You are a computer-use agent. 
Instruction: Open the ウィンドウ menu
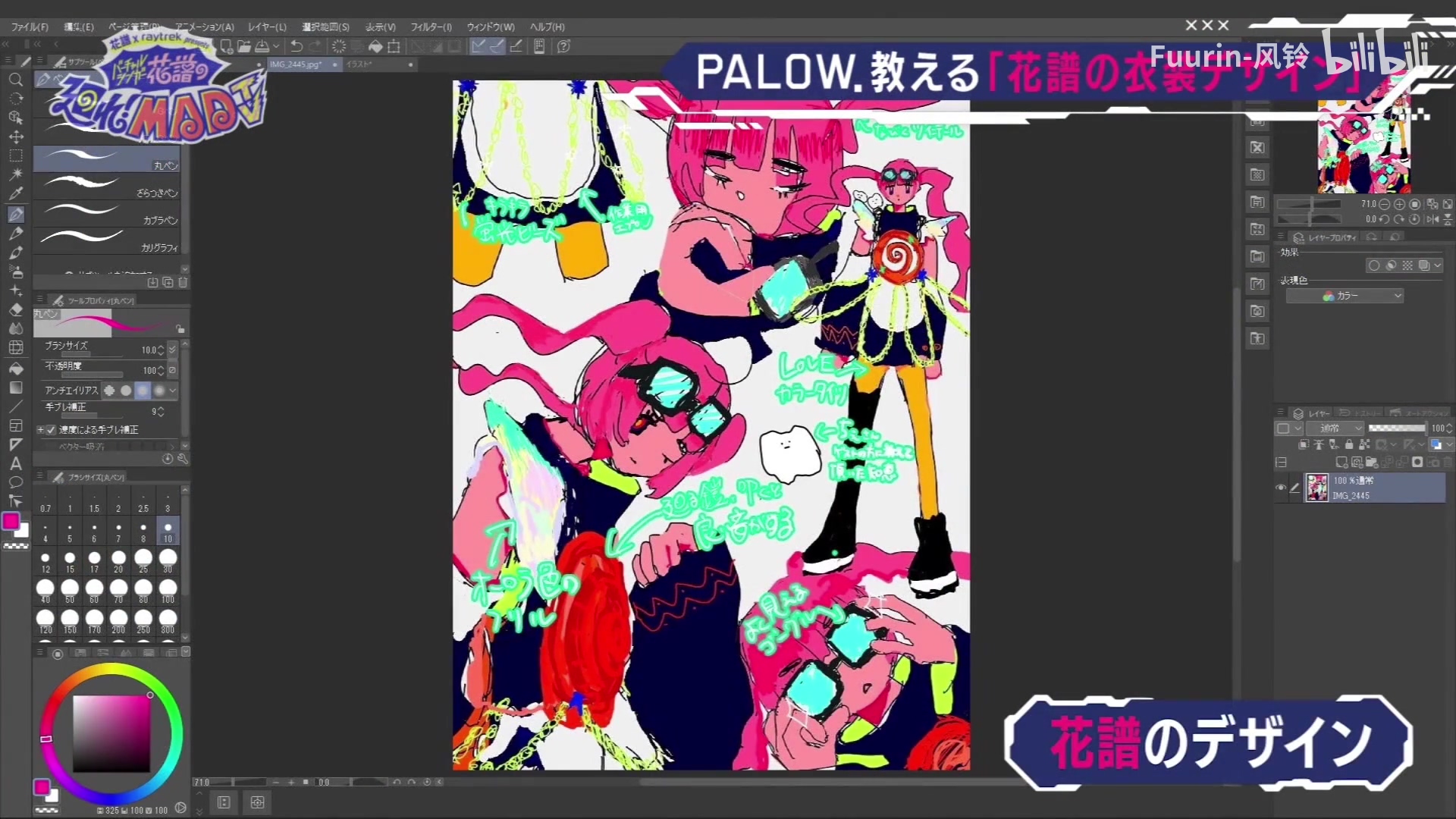tap(491, 27)
